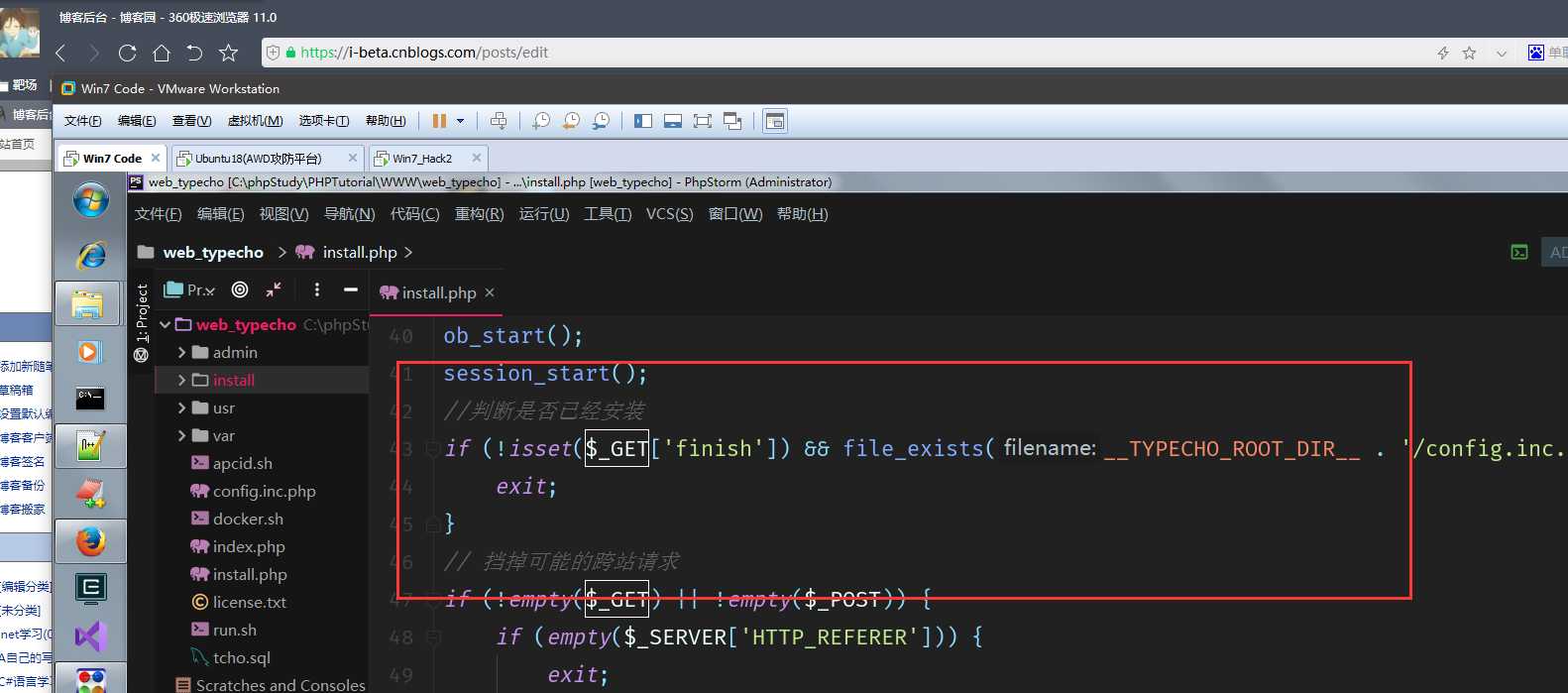The image size is (1568, 693).
Task: Switch VMware to Unity mode
Action: 732,121
